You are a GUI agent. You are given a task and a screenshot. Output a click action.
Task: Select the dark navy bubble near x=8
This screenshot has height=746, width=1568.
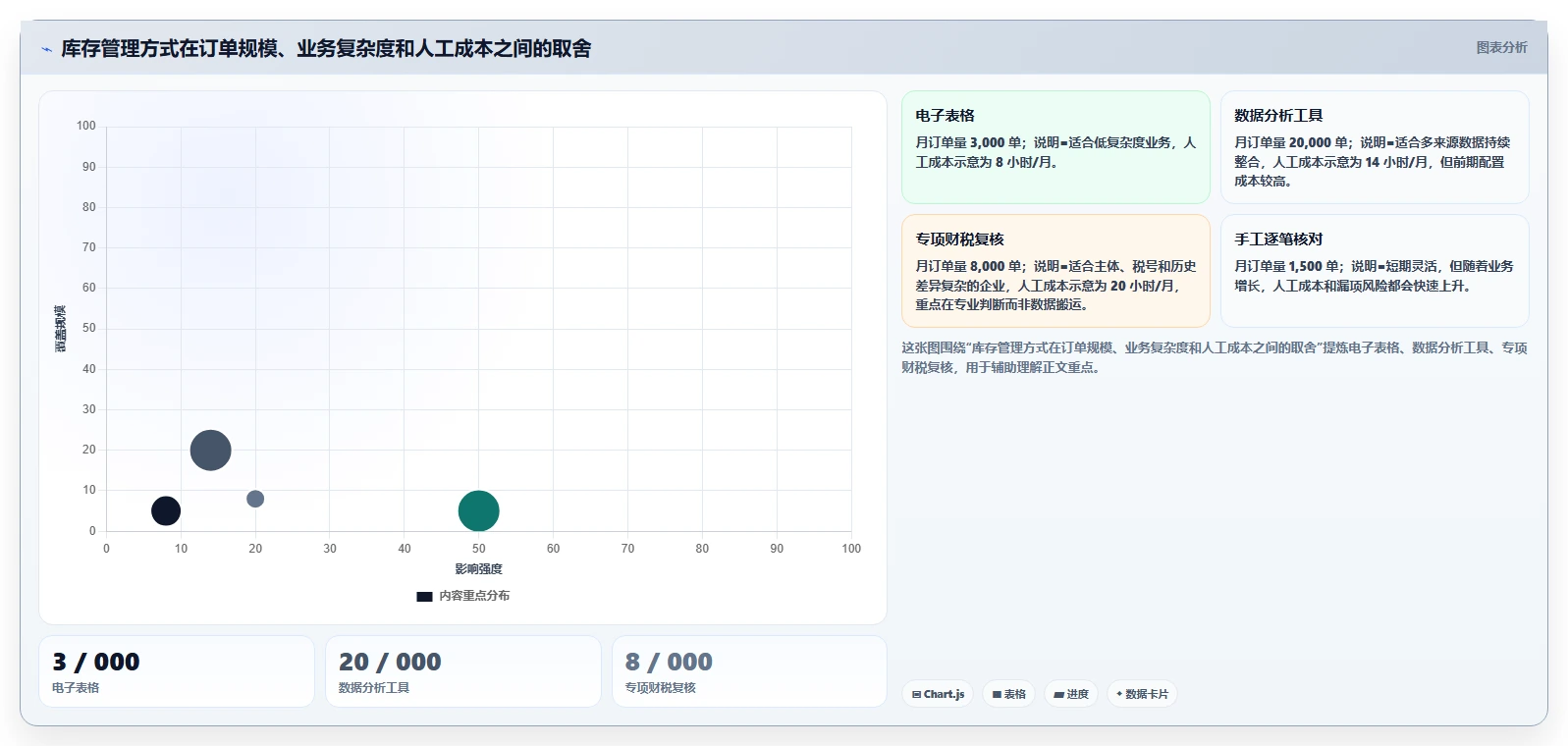166,510
